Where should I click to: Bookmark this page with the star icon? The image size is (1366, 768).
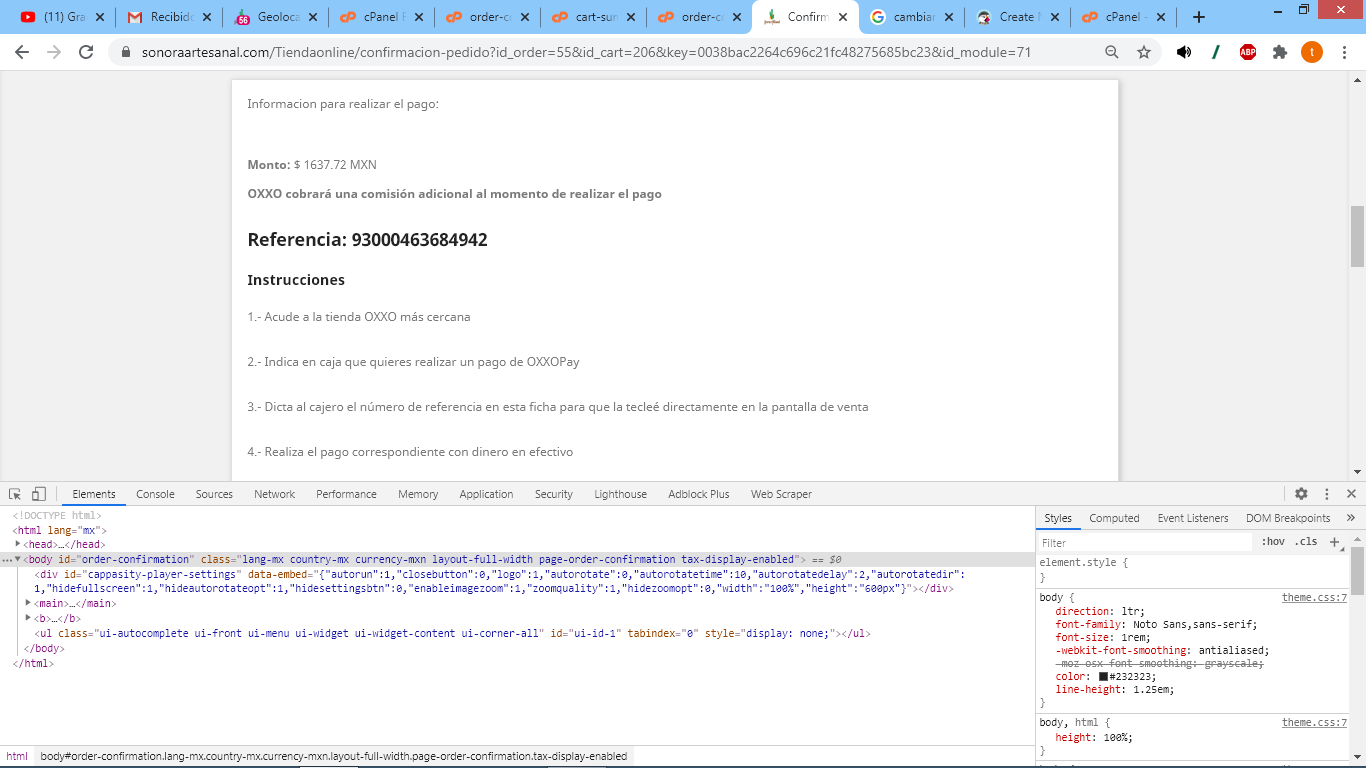pyautogui.click(x=1144, y=52)
